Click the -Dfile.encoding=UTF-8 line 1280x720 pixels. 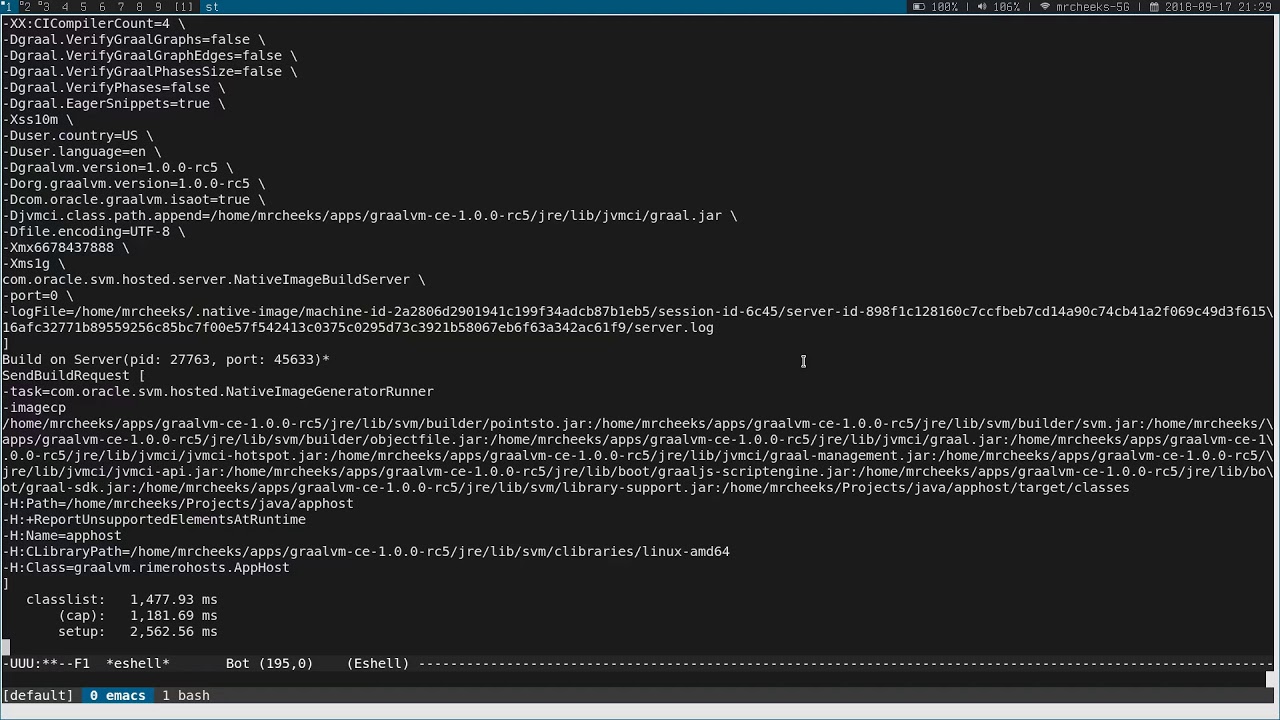[x=94, y=231]
